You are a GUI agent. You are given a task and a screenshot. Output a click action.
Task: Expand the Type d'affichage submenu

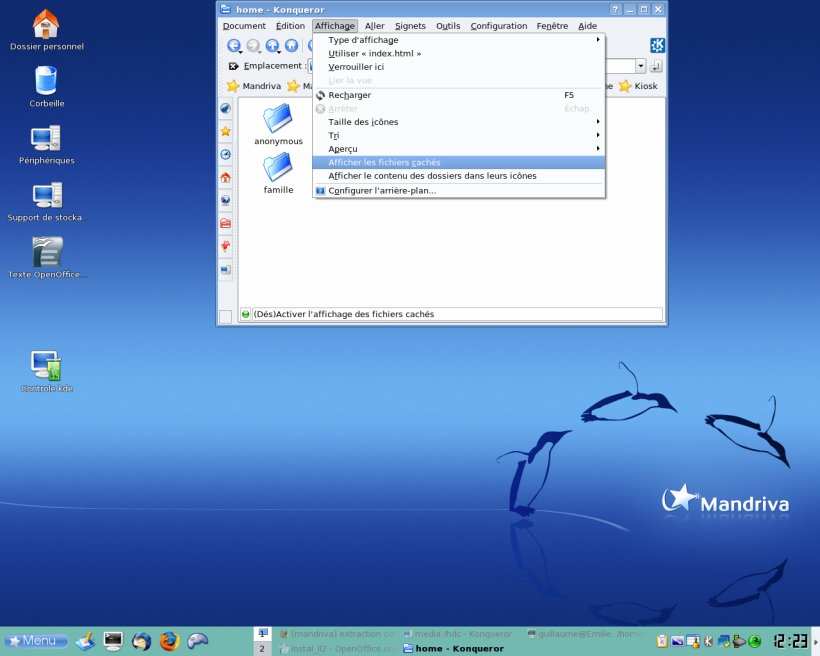tap(459, 40)
